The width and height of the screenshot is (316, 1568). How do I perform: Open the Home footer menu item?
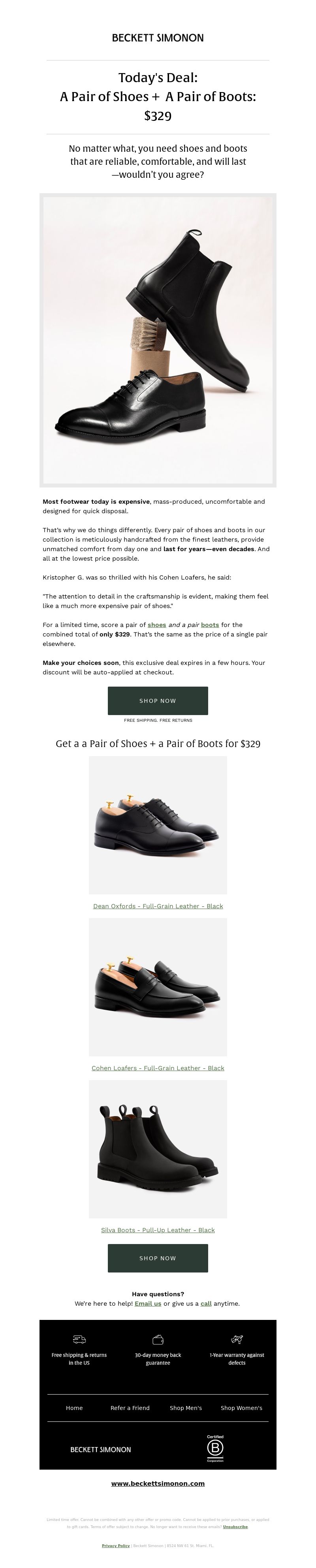coord(74,1407)
